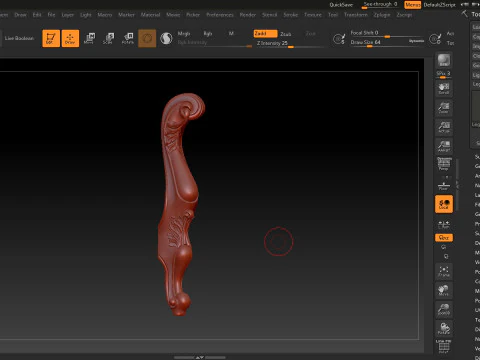Viewport: 480px width, 360px height.
Task: Open the Texture menu
Action: pos(313,15)
